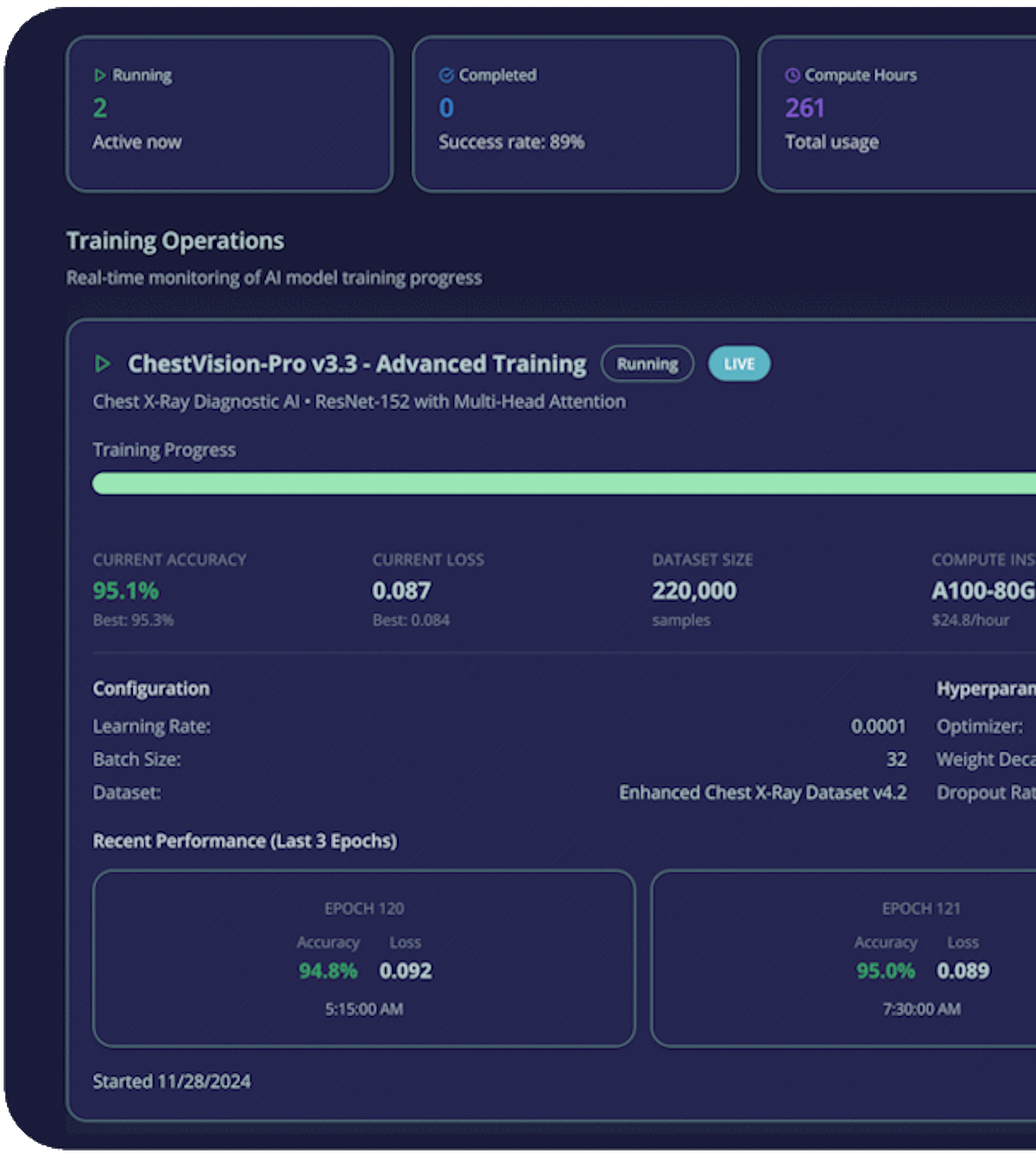Screen dimensions: 1036x1154
Task: Click the Started 11/28/2024 date label
Action: [171, 1081]
